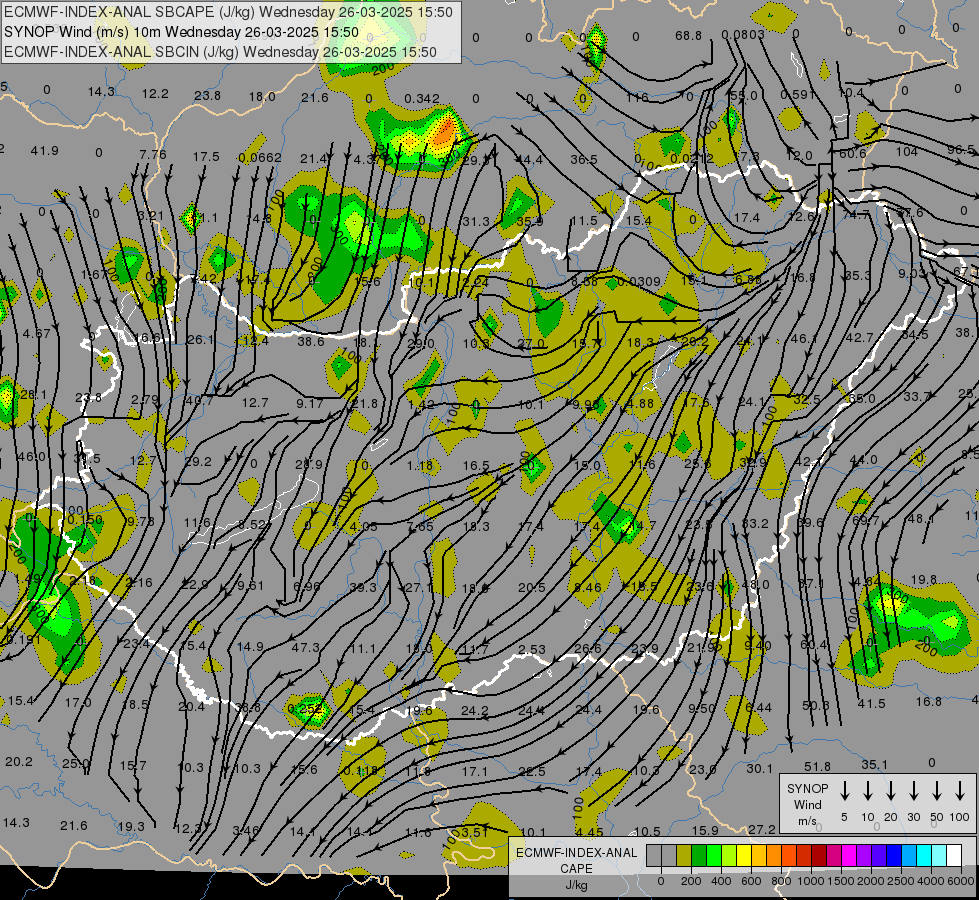The height and width of the screenshot is (900, 979).
Task: Click the map value 9.40
Action: tap(758, 645)
